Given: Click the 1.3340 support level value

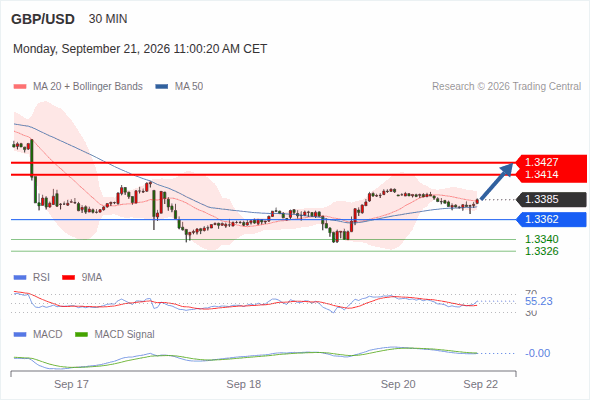Looking at the screenshot, I should coord(541,239).
